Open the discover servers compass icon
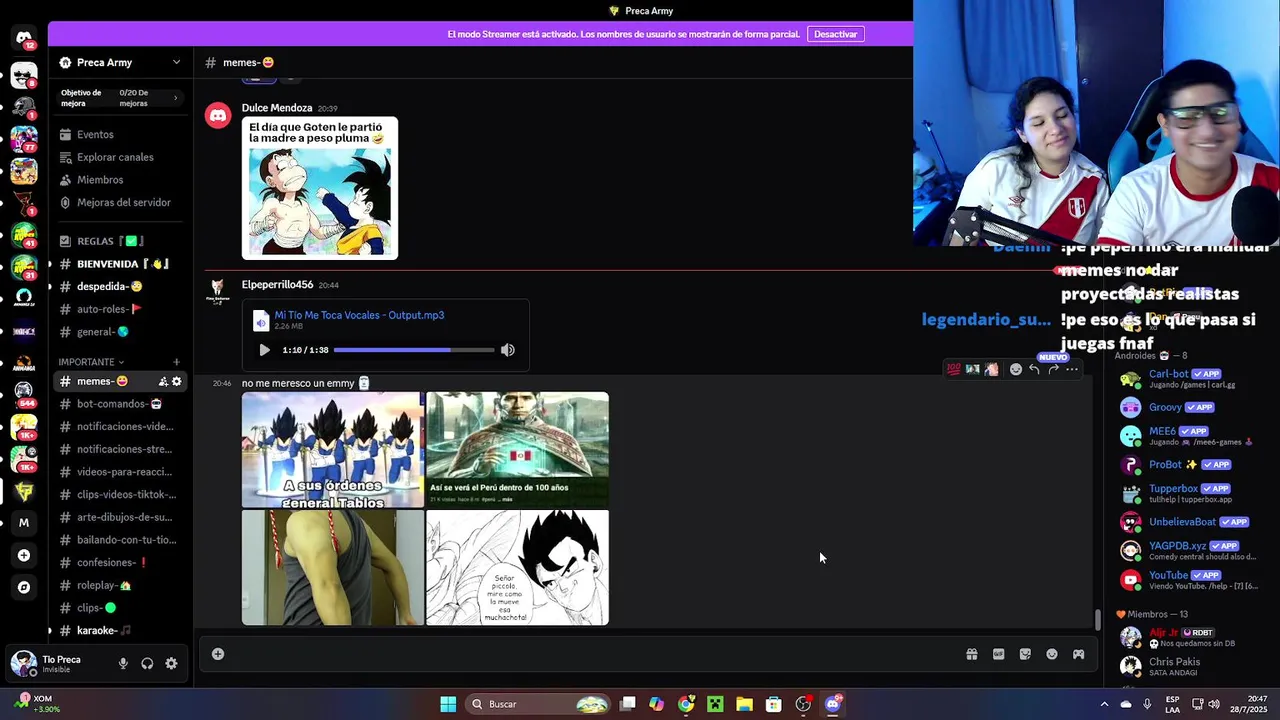The height and width of the screenshot is (720, 1280). (24, 587)
